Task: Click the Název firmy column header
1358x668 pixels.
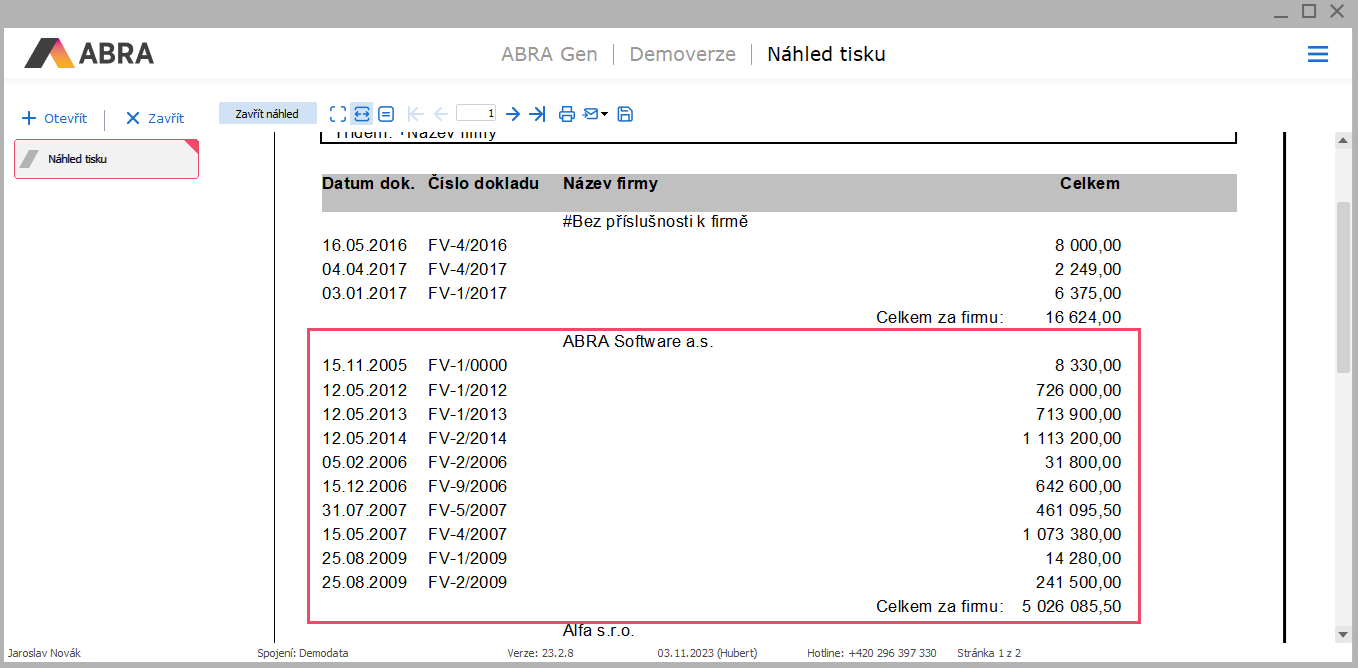Action: [610, 183]
